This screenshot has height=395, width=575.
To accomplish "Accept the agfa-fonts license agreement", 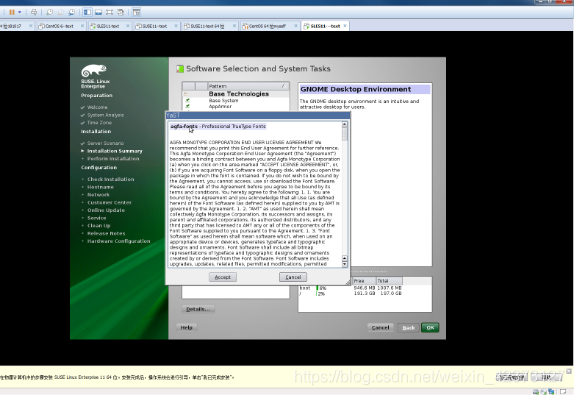I will [223, 277].
